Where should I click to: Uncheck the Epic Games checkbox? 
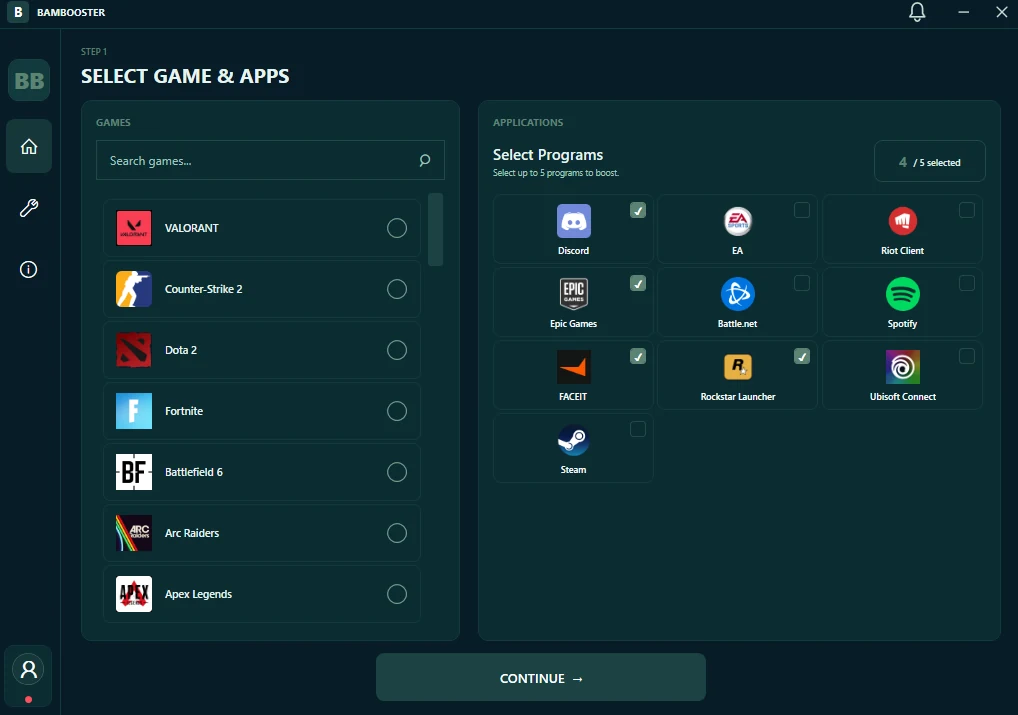pyautogui.click(x=638, y=283)
